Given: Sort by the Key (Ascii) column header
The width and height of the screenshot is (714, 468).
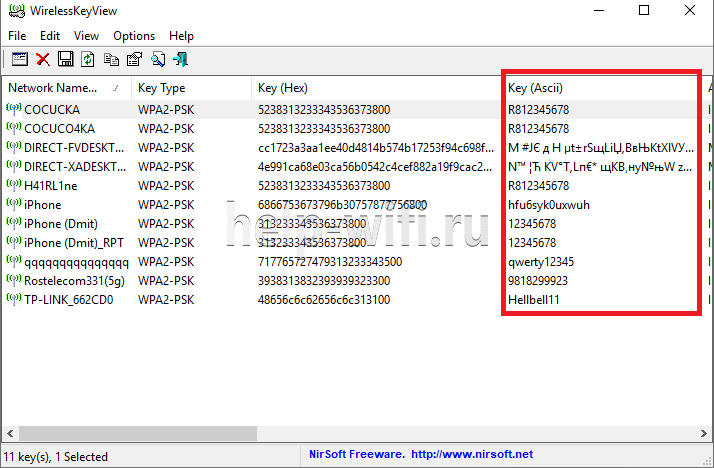Looking at the screenshot, I should tap(602, 88).
